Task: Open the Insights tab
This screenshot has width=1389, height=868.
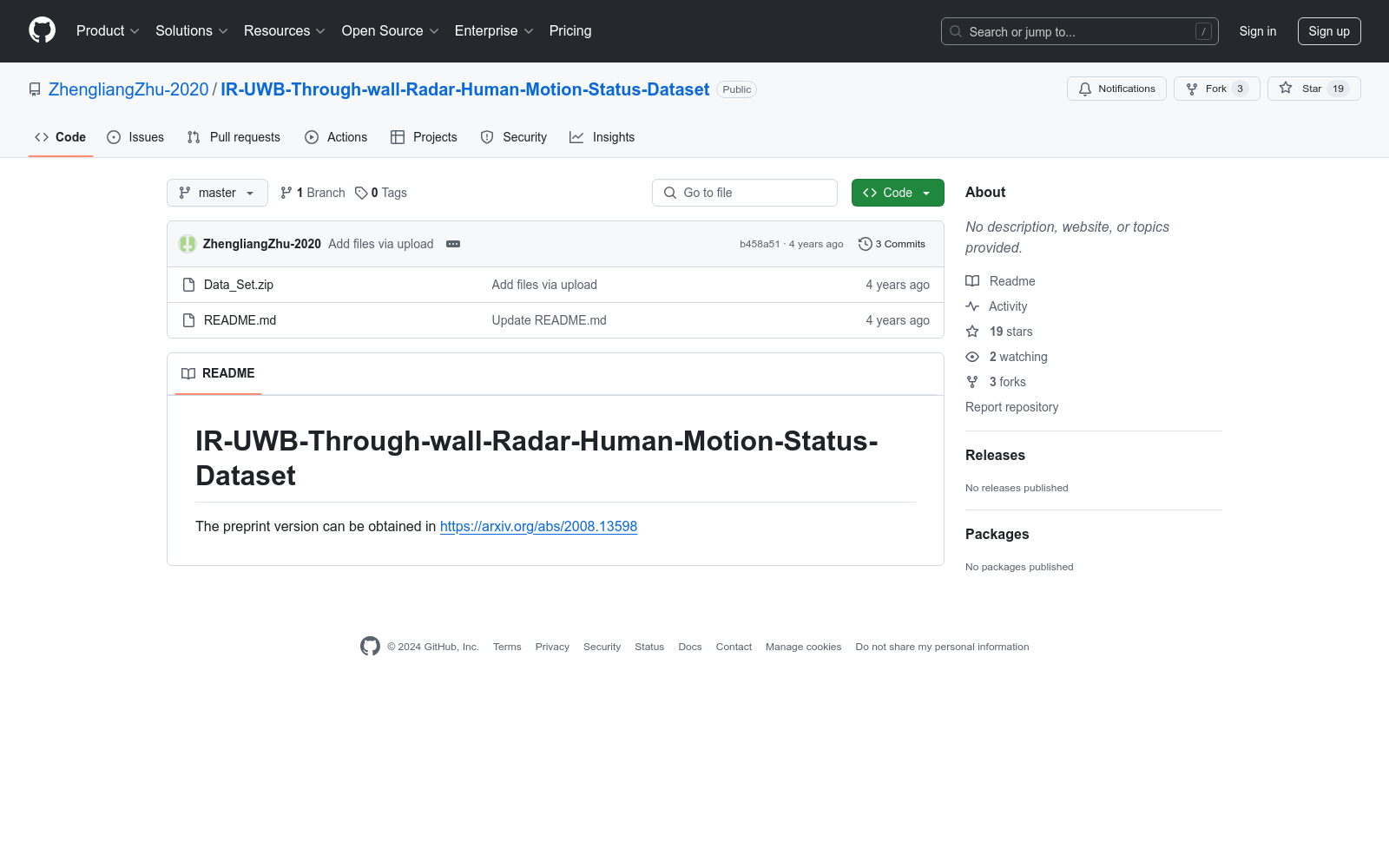Action: [x=602, y=136]
